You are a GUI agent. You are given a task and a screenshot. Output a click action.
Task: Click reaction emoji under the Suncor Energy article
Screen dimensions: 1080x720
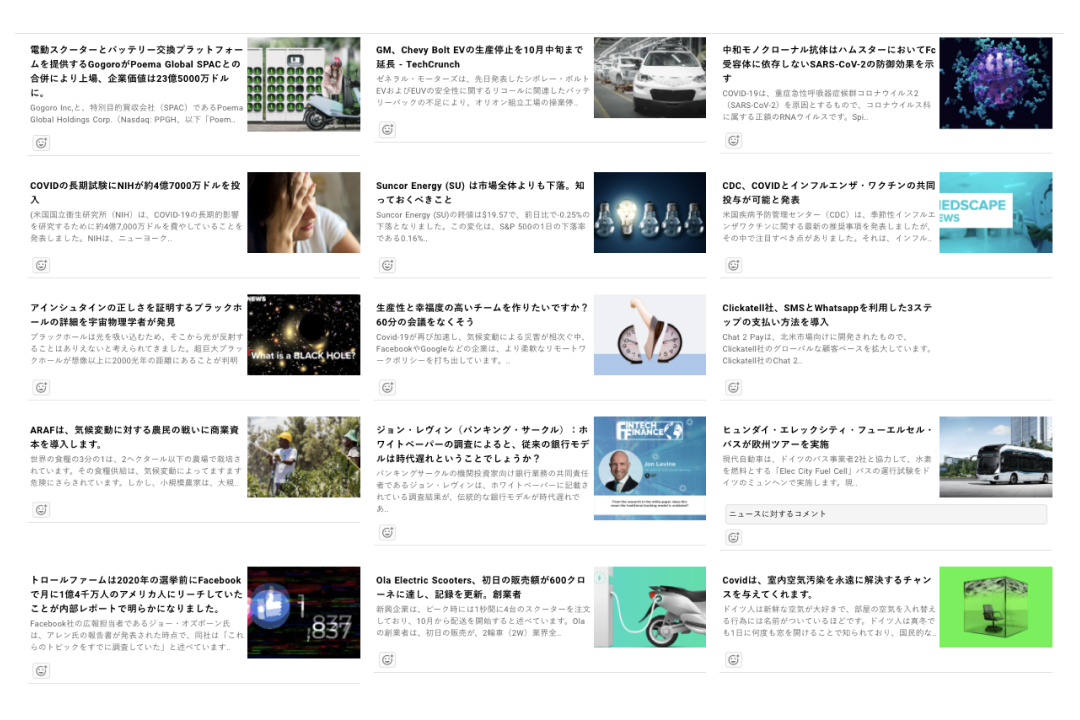(x=387, y=265)
